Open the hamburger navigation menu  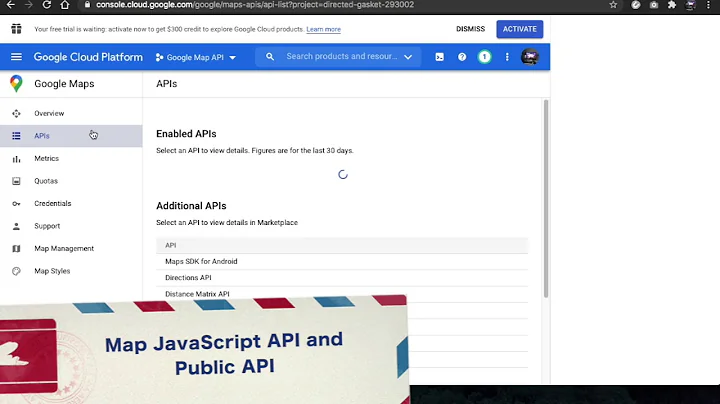point(16,57)
